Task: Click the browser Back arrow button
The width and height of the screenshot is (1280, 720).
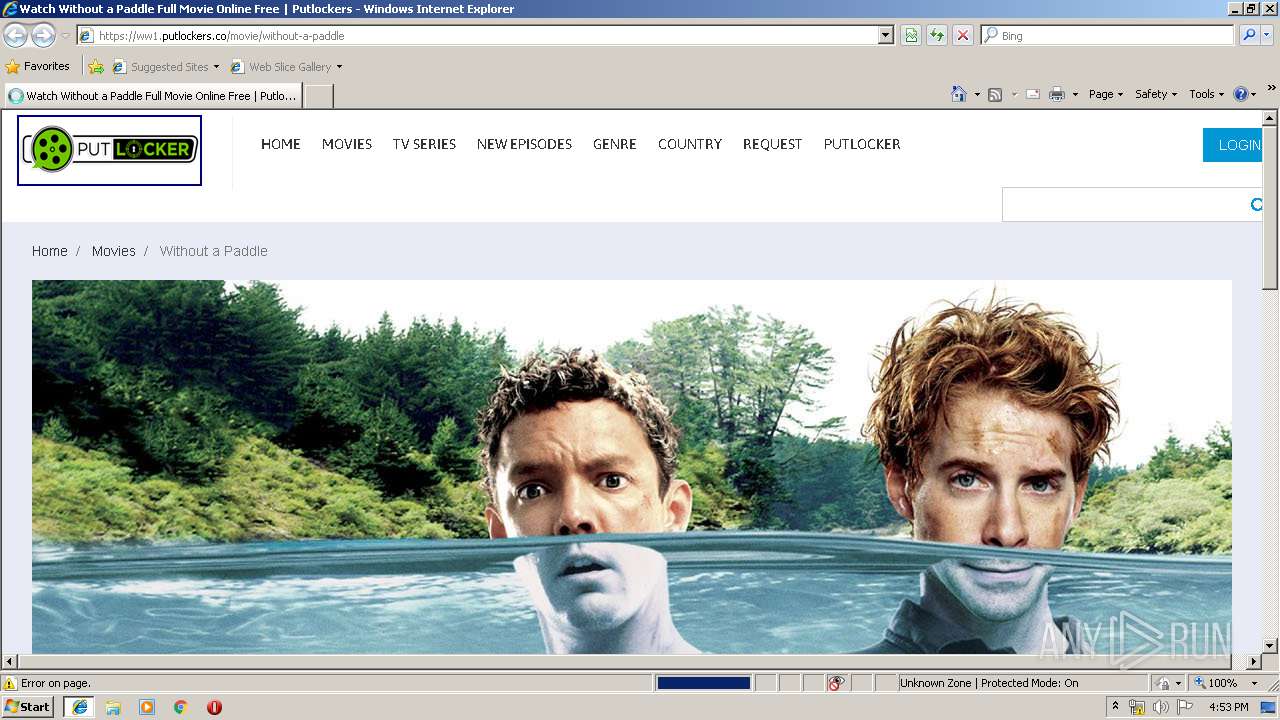Action: pos(15,35)
